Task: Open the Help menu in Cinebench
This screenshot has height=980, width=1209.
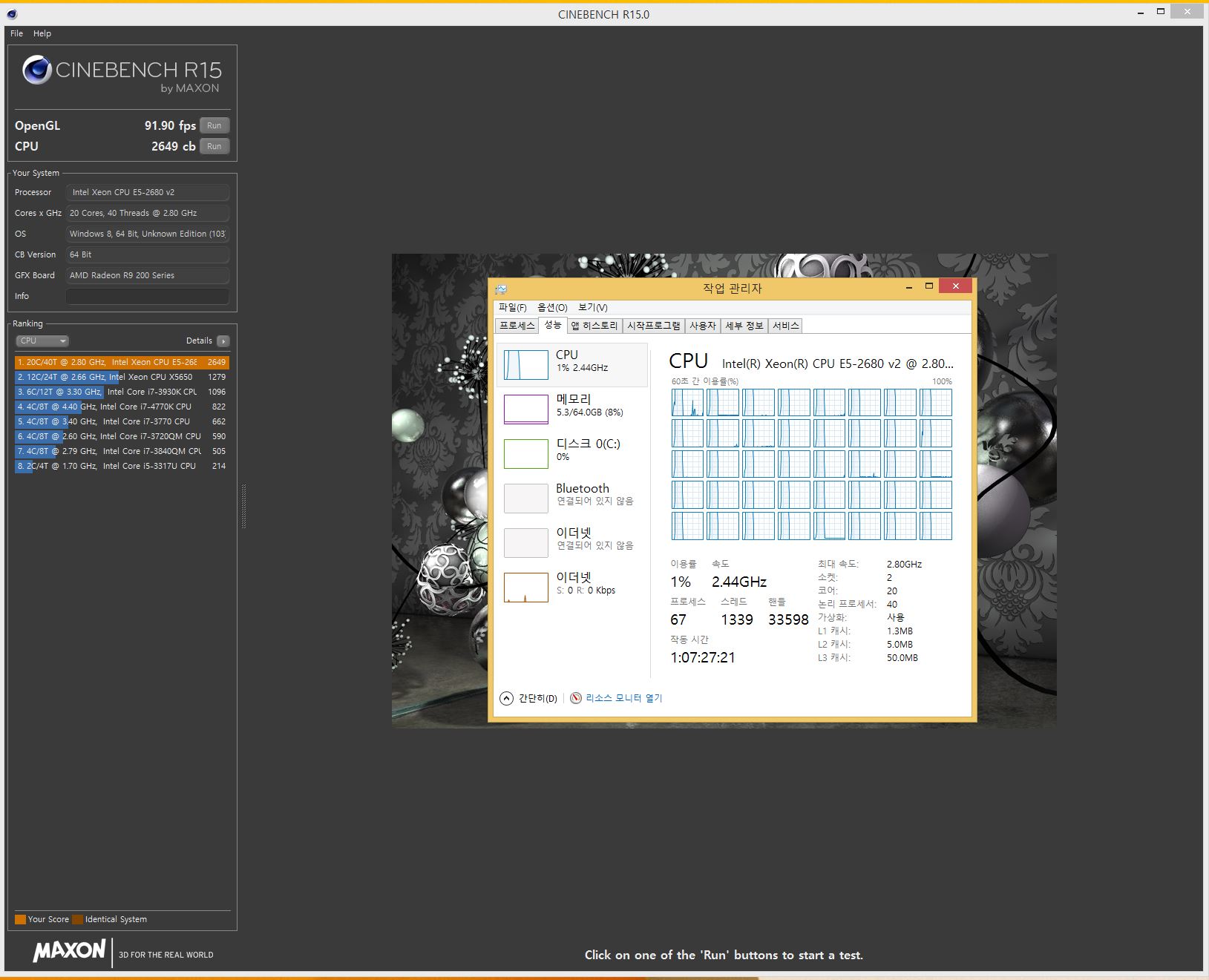Action: [42, 33]
